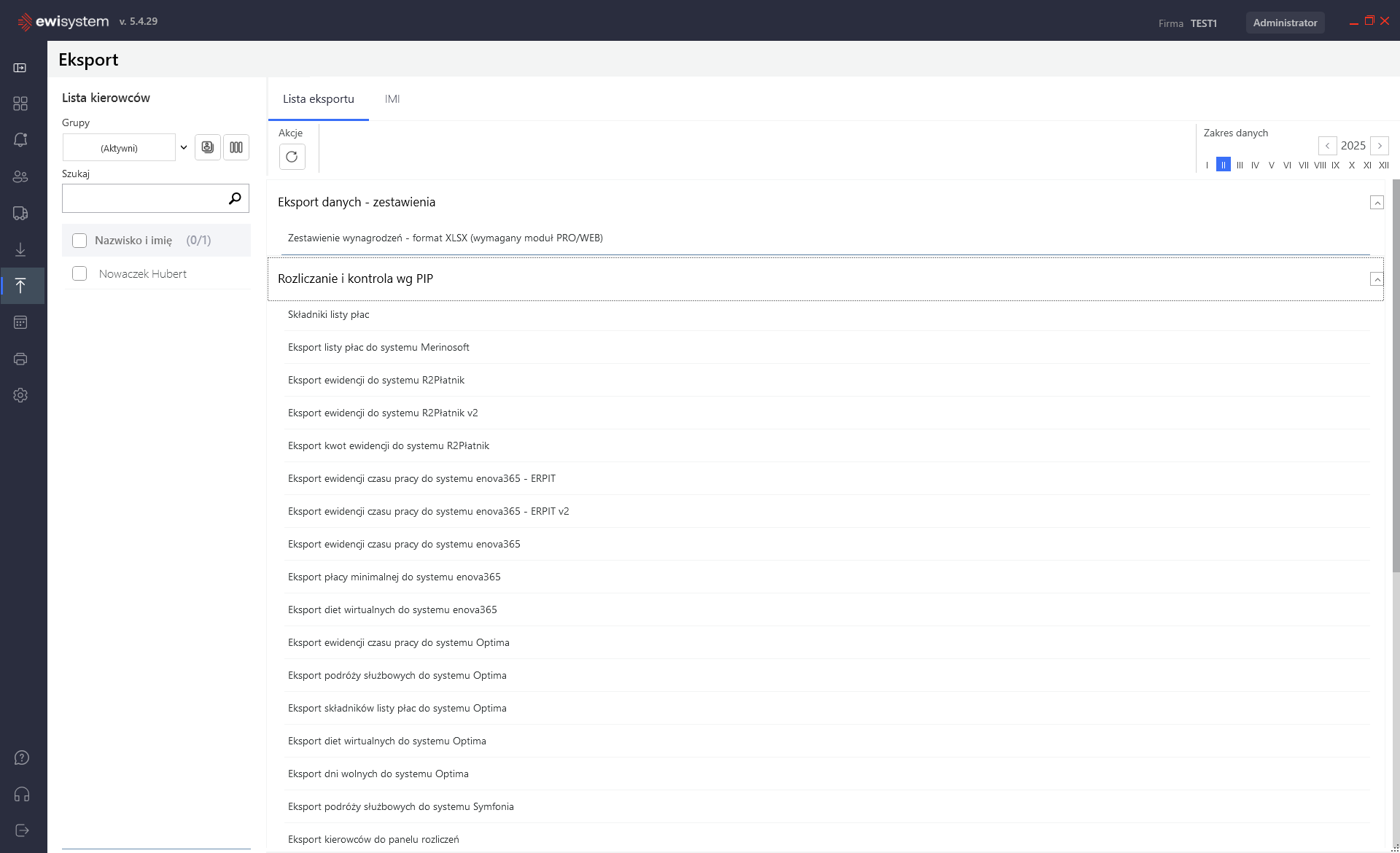Viewport: 1400px width, 853px height.
Task: Click the columns layout icon button
Action: [236, 147]
